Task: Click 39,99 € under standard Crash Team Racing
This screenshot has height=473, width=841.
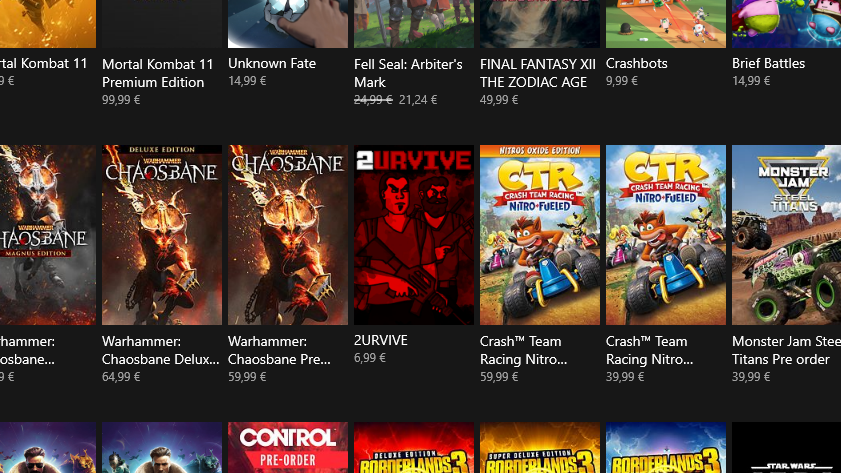Action: click(625, 377)
